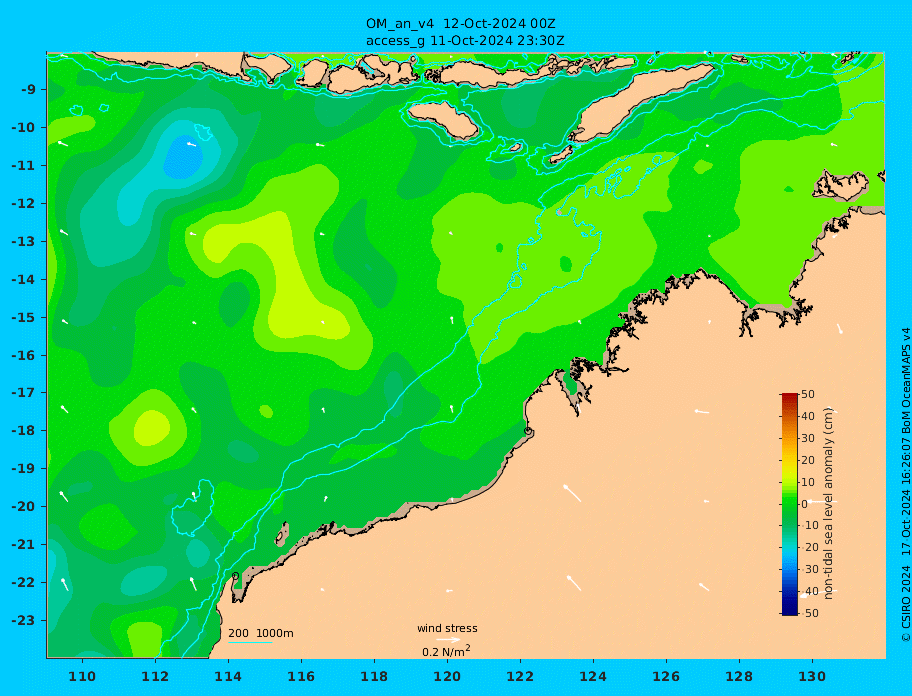Click the "access_g 11-Oct-2024 23:30Z" subtitle

pos(465,41)
